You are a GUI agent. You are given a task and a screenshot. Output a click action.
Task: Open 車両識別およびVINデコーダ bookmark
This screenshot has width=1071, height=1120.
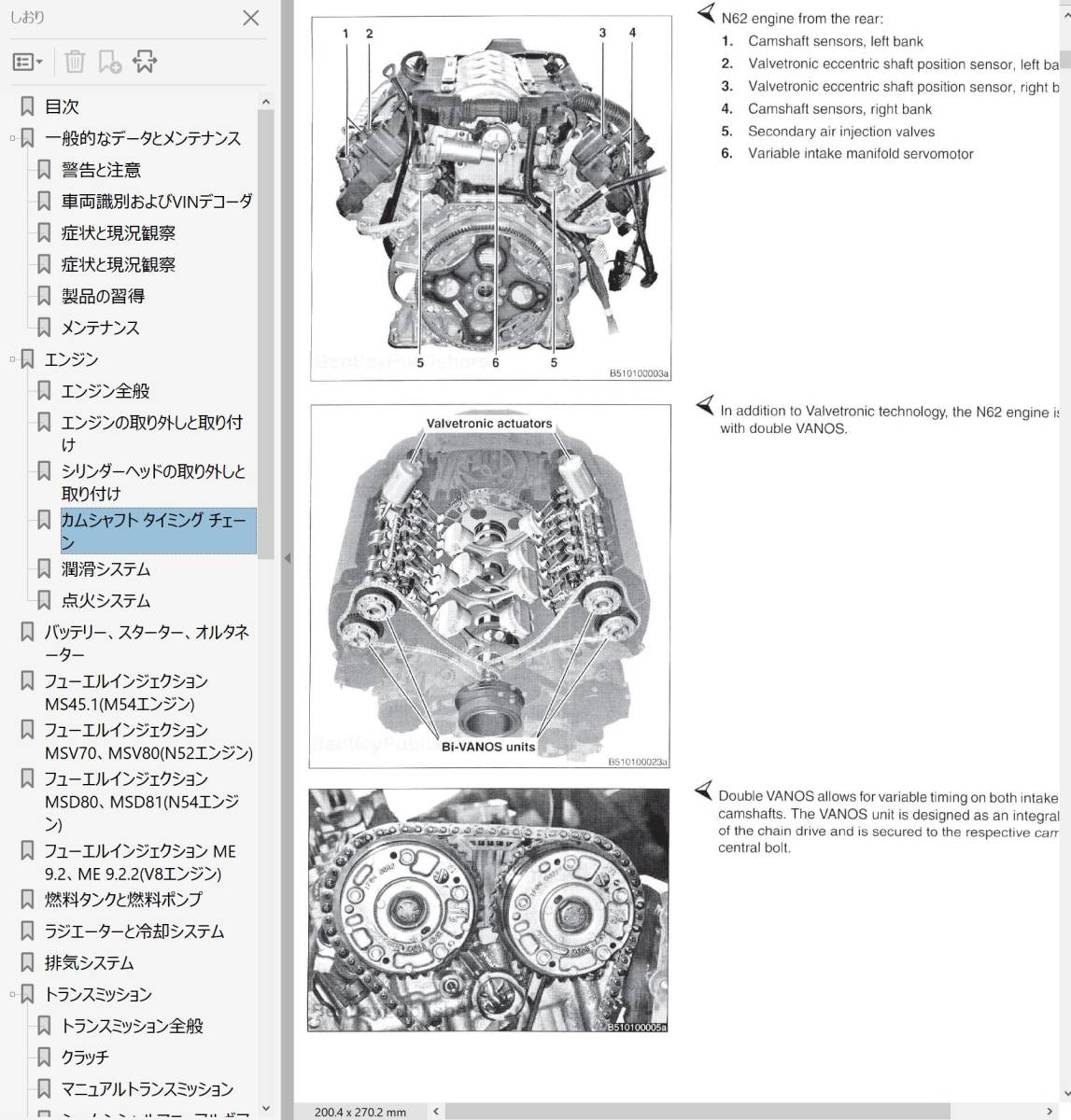[x=157, y=202]
